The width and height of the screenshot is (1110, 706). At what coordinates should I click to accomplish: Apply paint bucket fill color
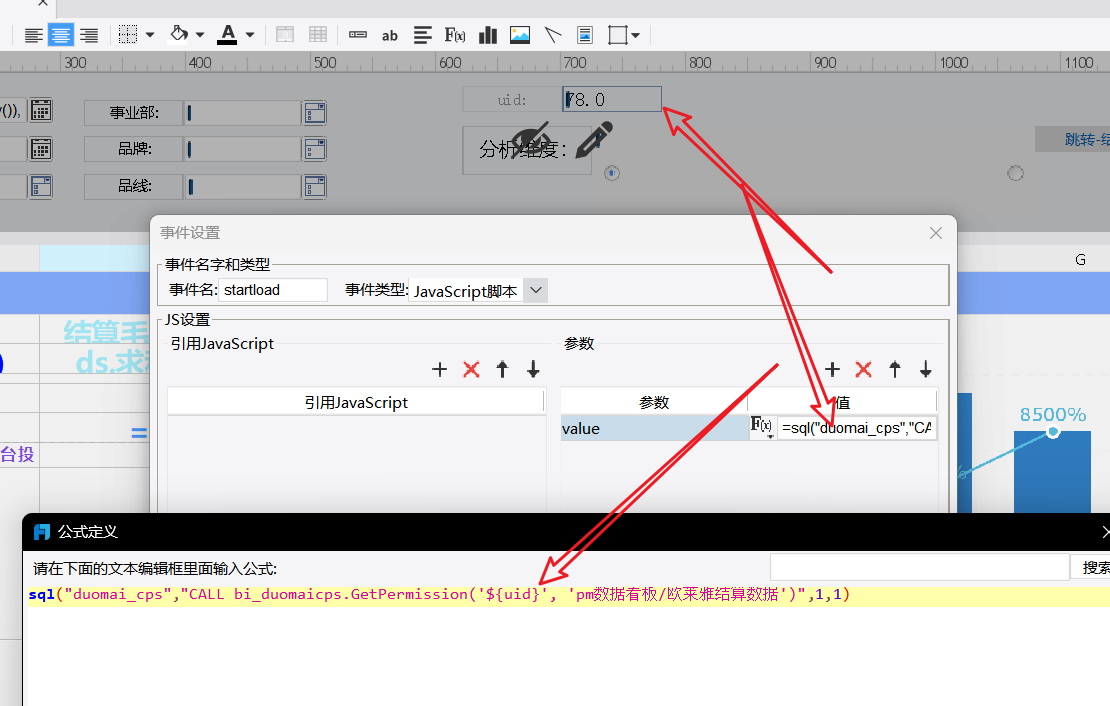coord(178,34)
